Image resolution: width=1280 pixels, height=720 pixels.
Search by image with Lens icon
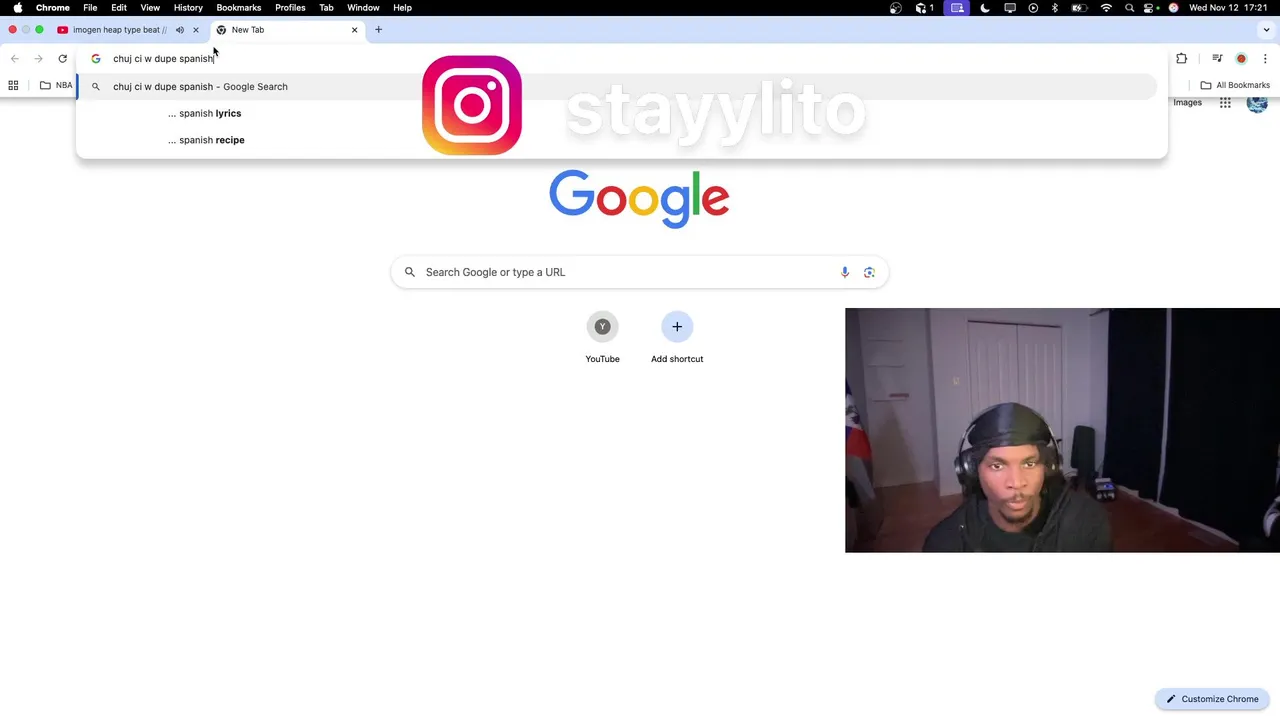869,272
